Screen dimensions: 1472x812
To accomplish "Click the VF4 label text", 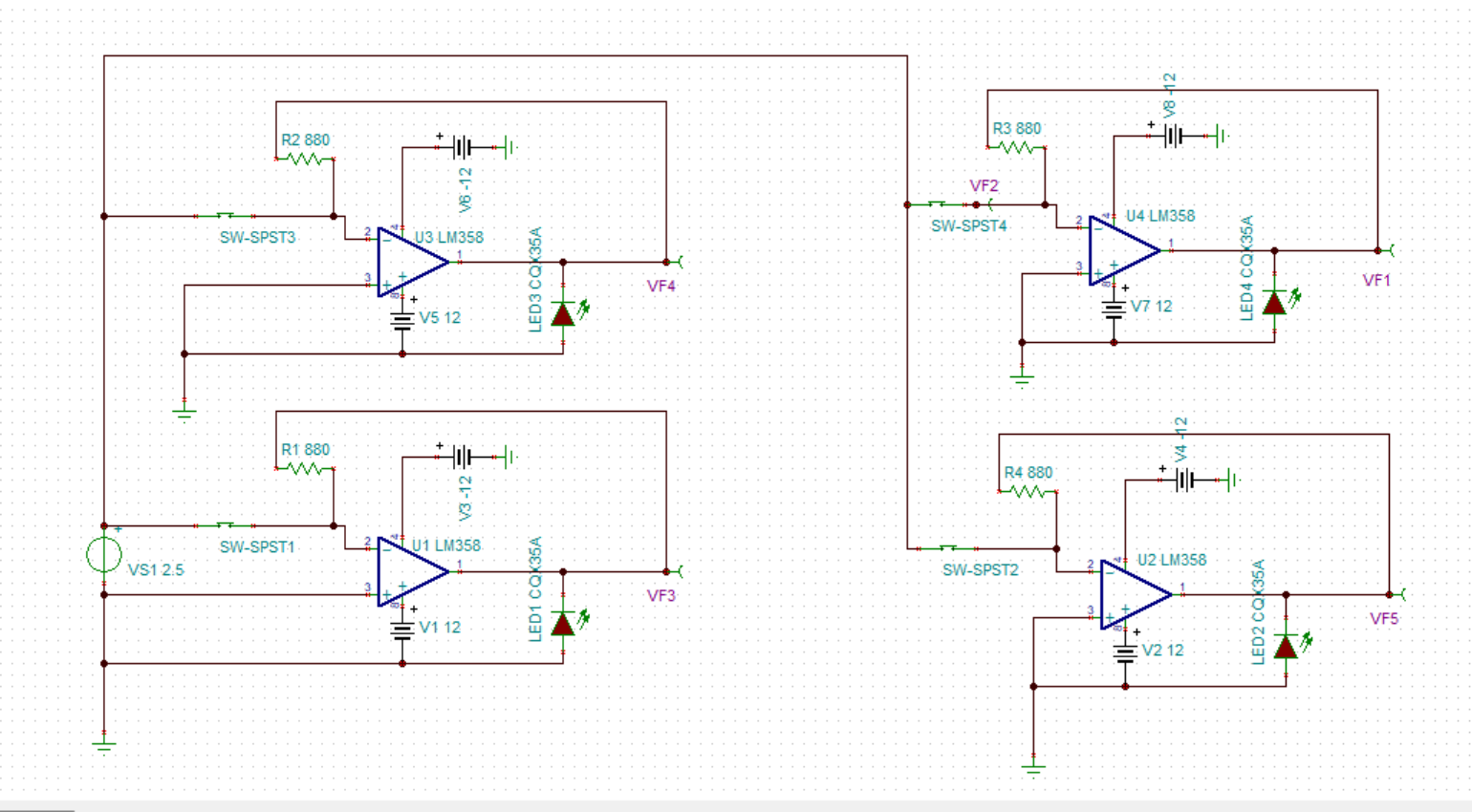I will pos(661,286).
